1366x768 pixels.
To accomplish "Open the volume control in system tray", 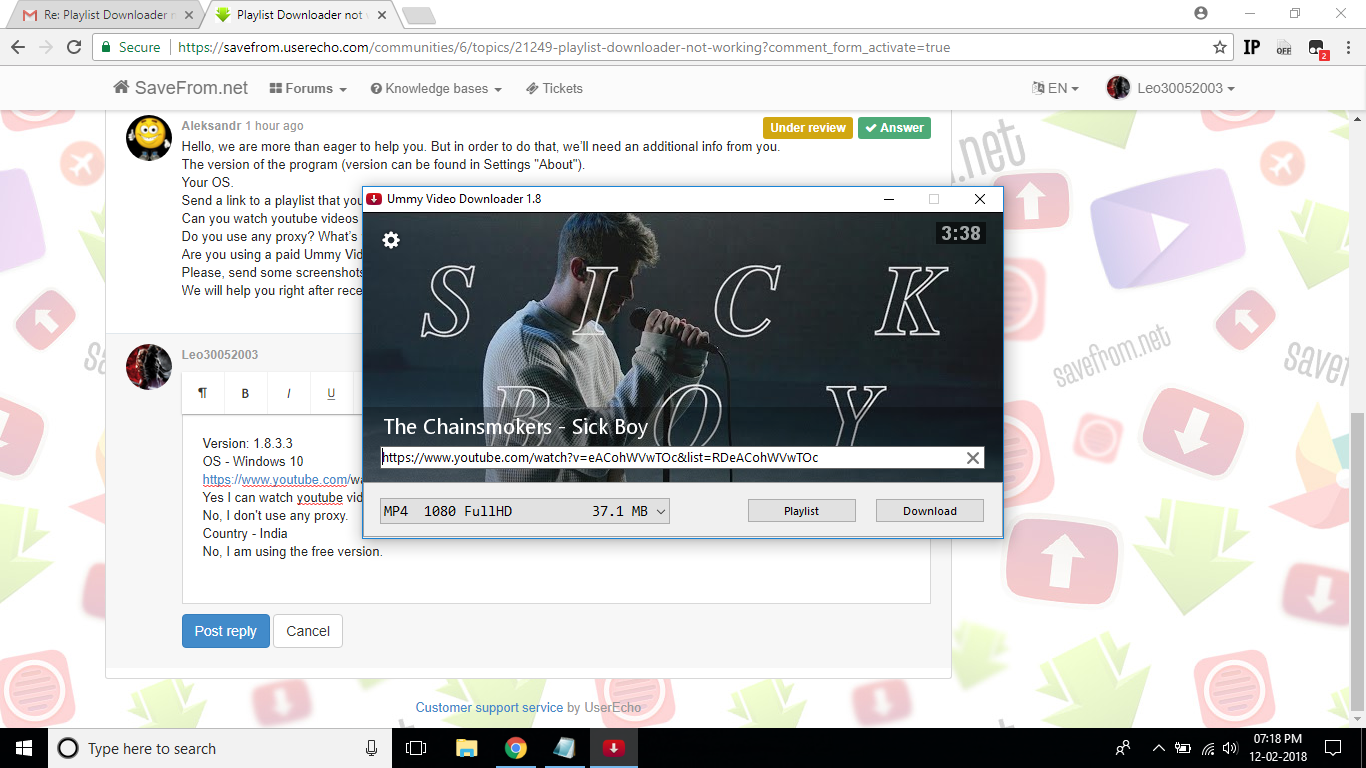I will pos(1231,748).
